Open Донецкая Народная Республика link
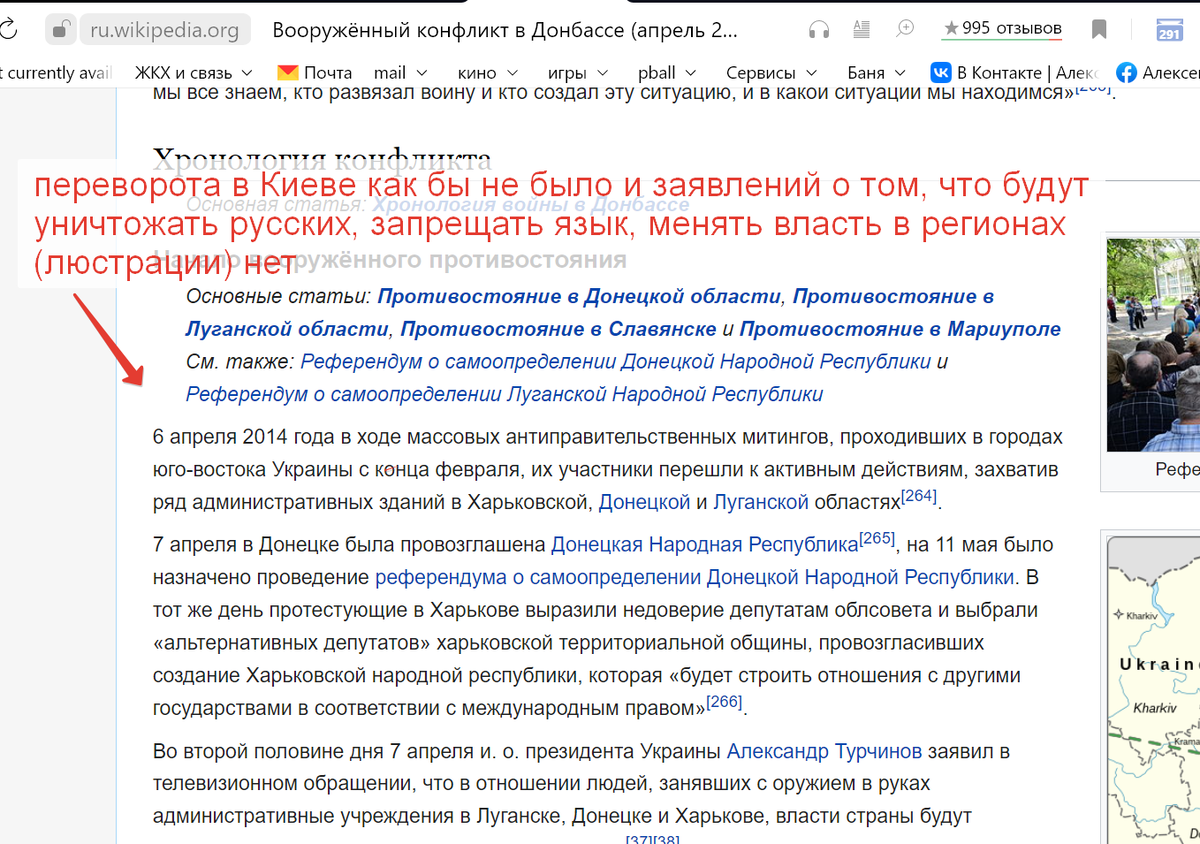The width and height of the screenshot is (1200, 844). 705,545
